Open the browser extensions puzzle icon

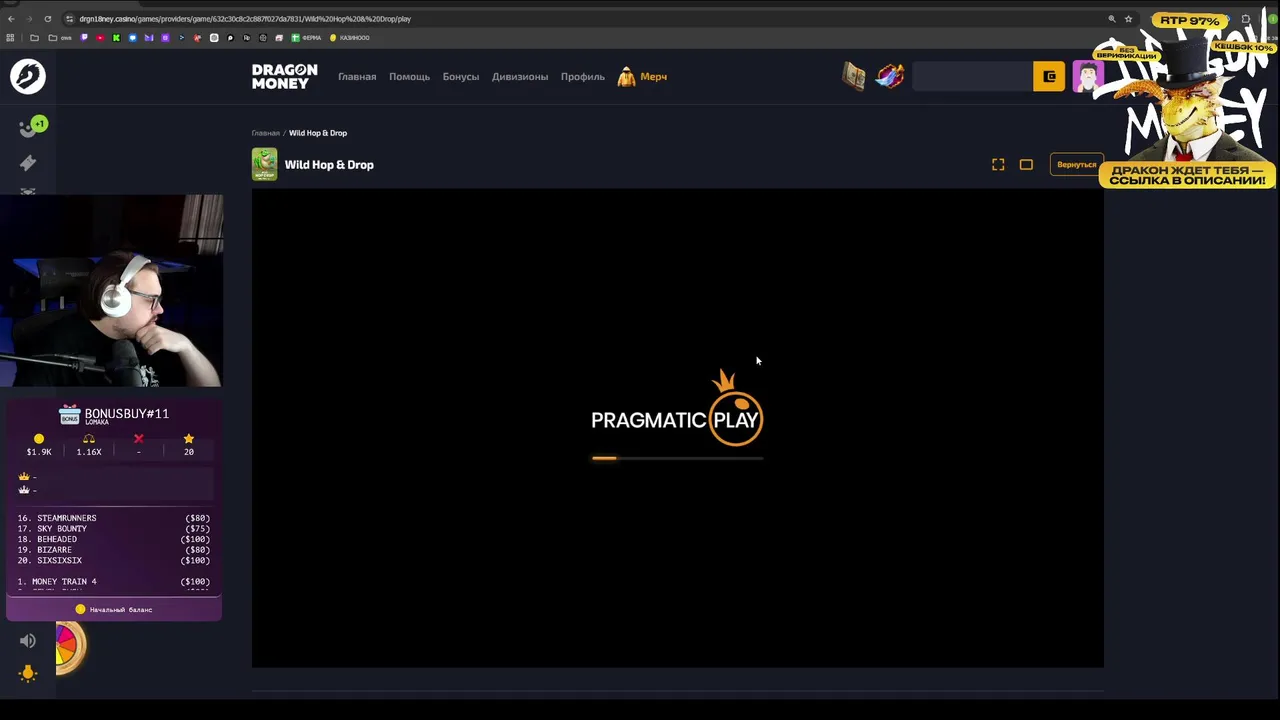(x=1246, y=19)
